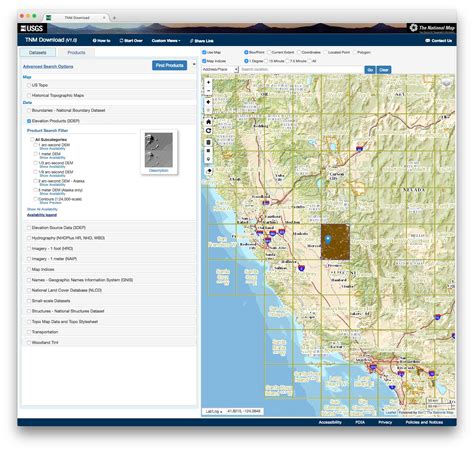Viewport: 474px width, 451px height.
Task: Check Imagery - 1 foot (HRO)
Action: pyautogui.click(x=29, y=249)
